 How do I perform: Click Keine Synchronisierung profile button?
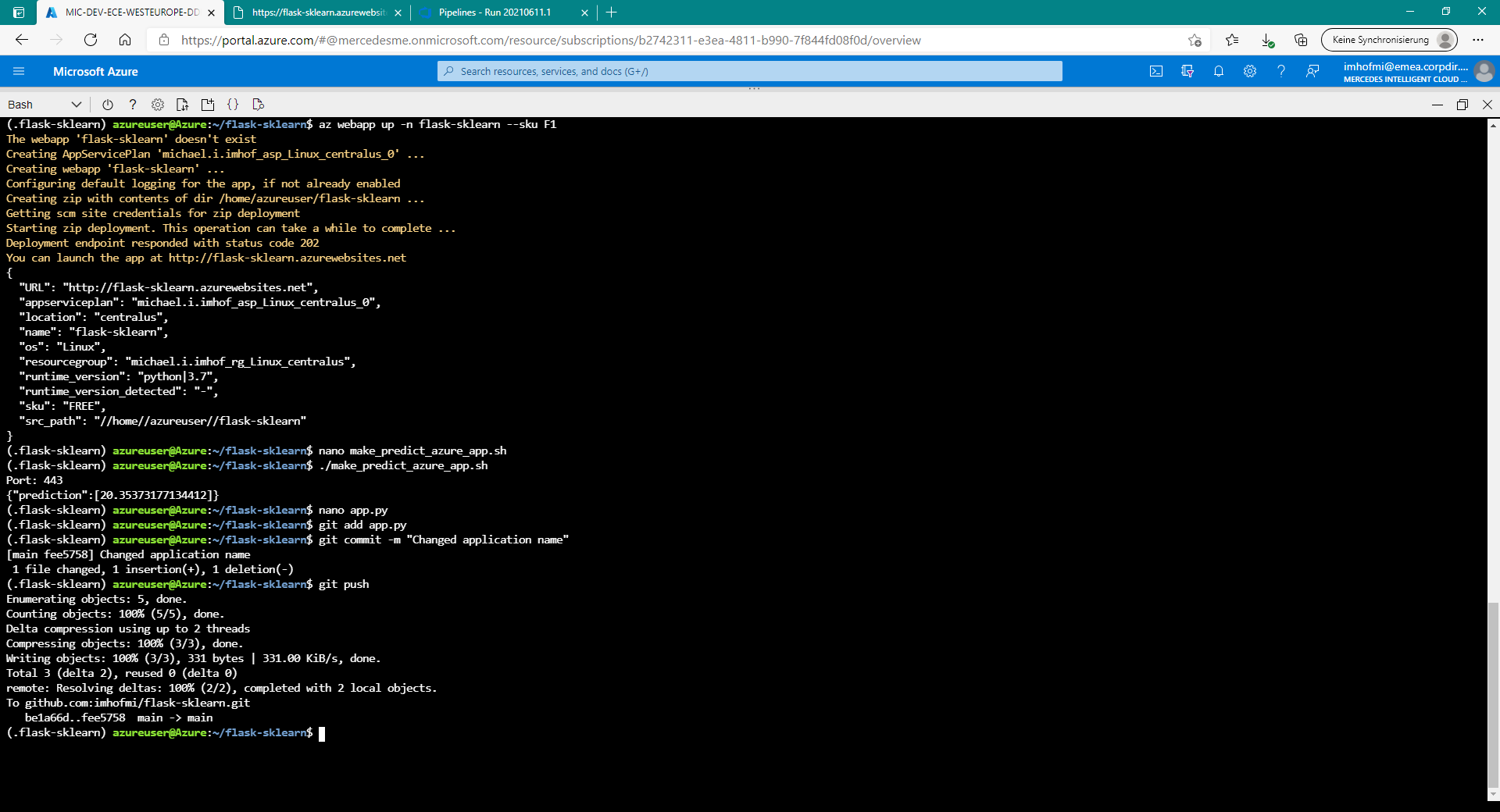point(1390,40)
